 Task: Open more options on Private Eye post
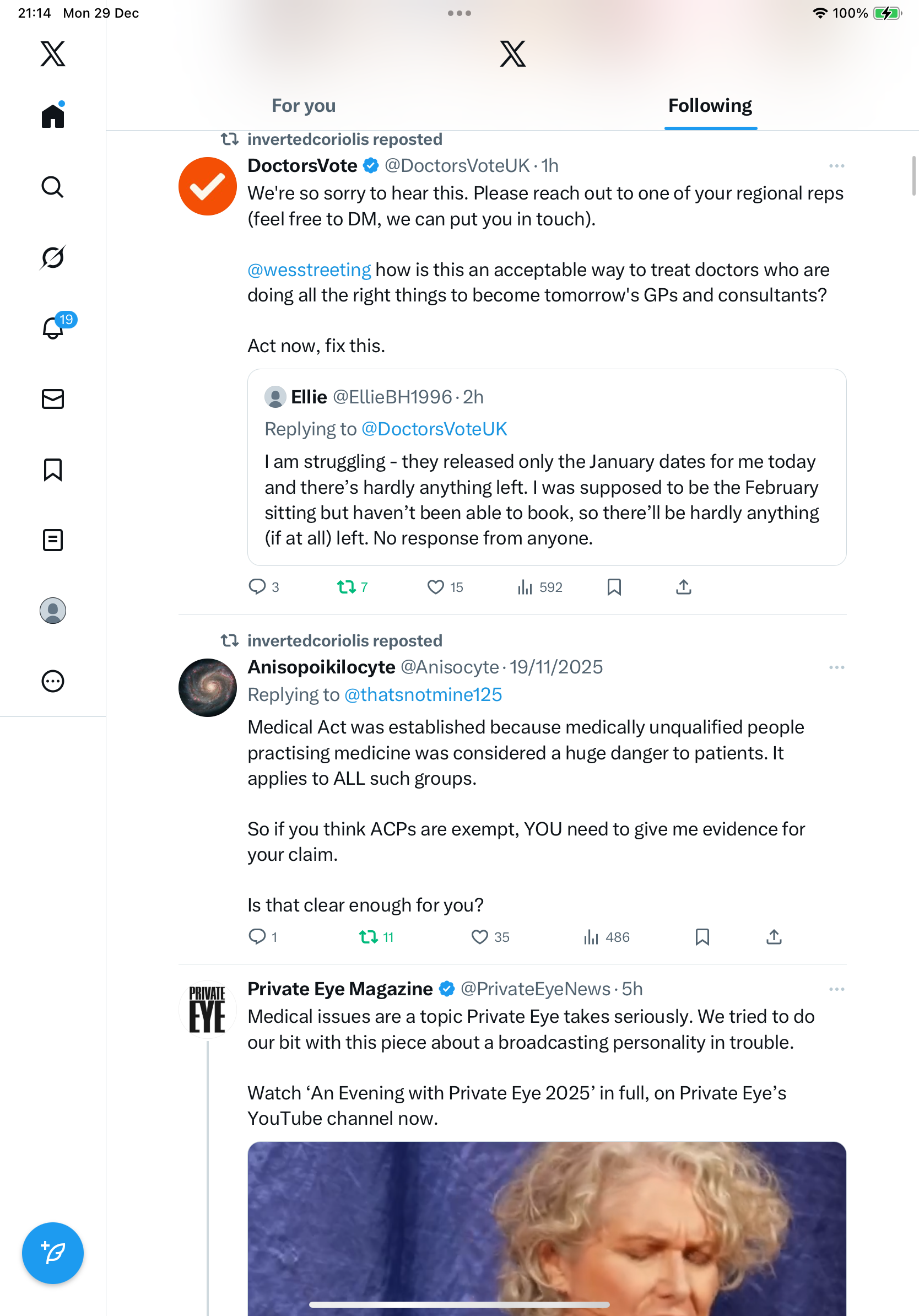point(836,990)
